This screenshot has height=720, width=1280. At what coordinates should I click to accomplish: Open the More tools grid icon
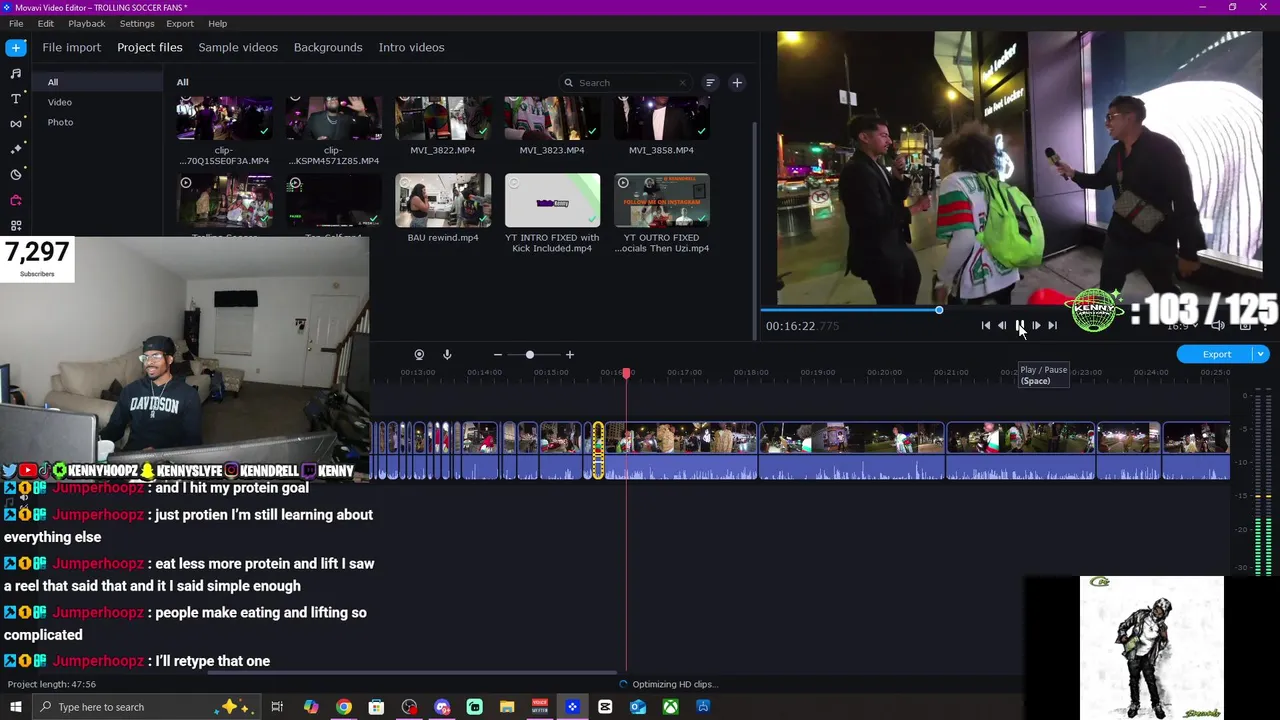tap(16, 226)
